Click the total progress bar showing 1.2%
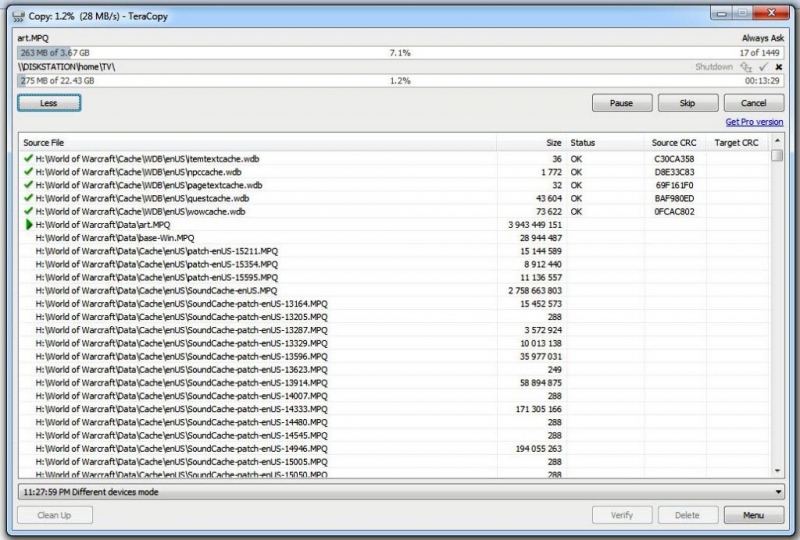 [401, 81]
